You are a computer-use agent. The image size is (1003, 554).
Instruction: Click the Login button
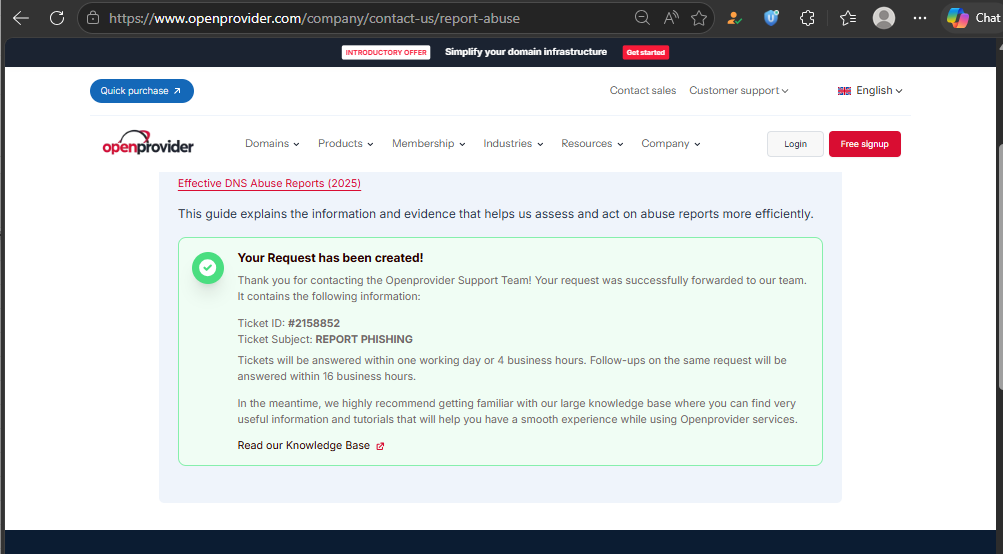tap(795, 144)
